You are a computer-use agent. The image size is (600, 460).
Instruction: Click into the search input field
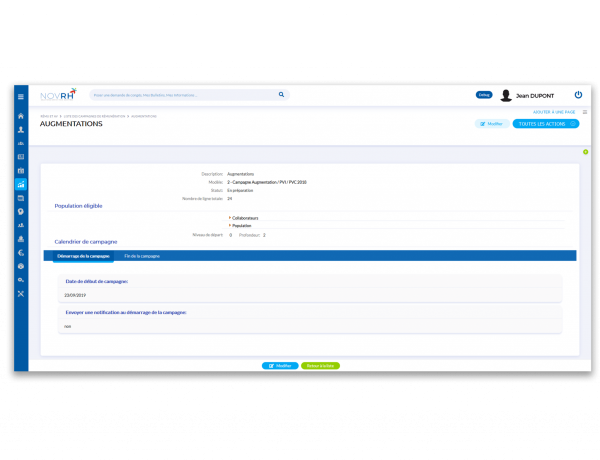tap(180, 95)
